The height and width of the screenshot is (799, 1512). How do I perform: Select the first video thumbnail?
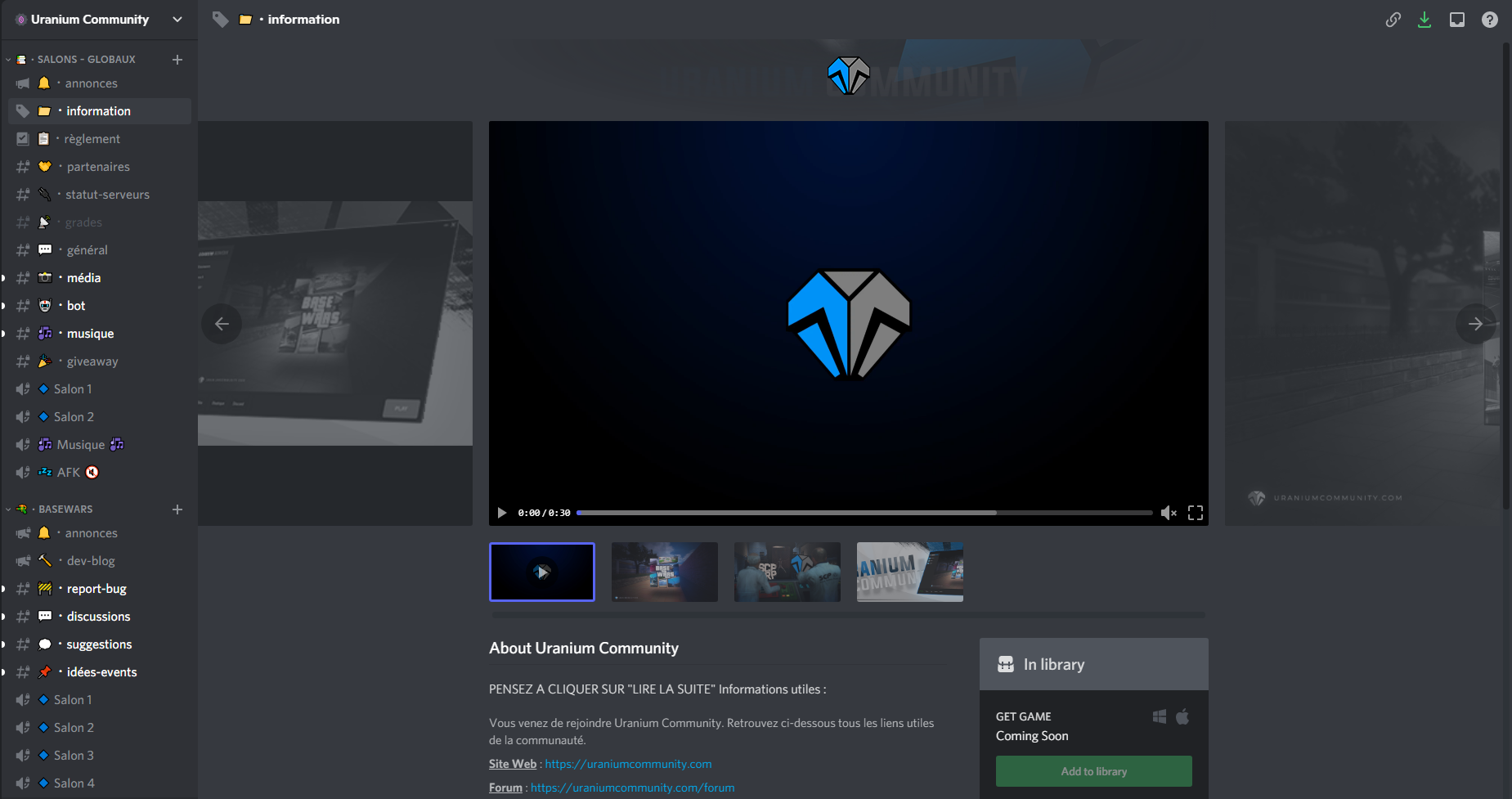[x=542, y=572]
